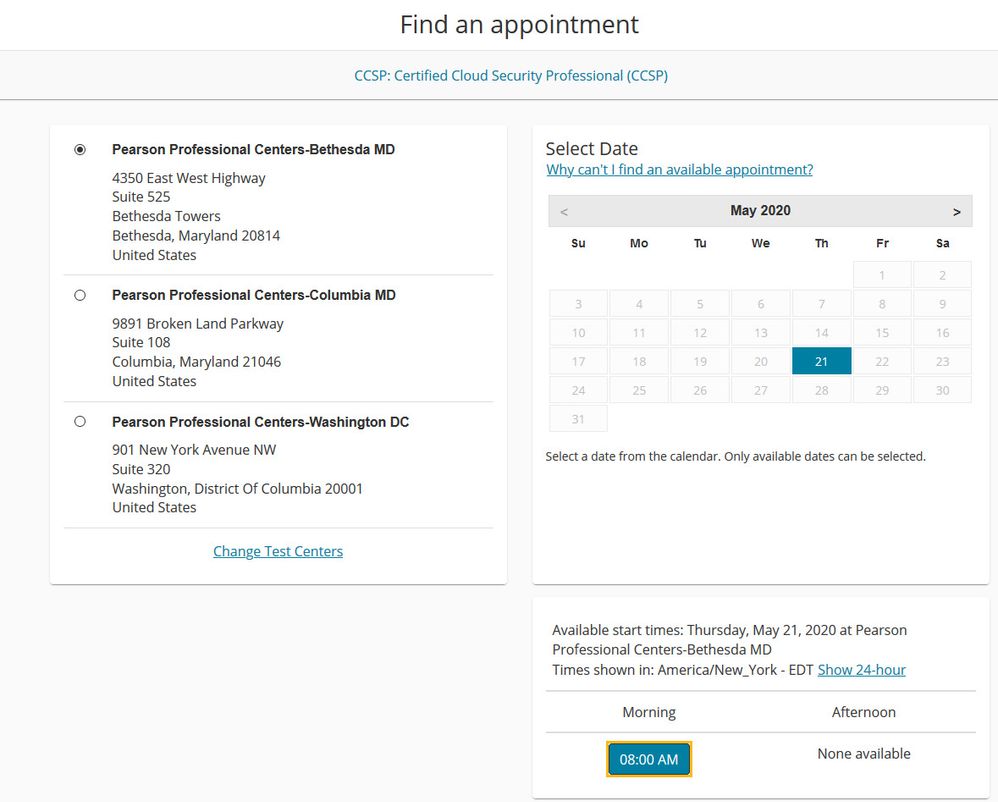Click May 28 in the calendar

click(x=821, y=390)
